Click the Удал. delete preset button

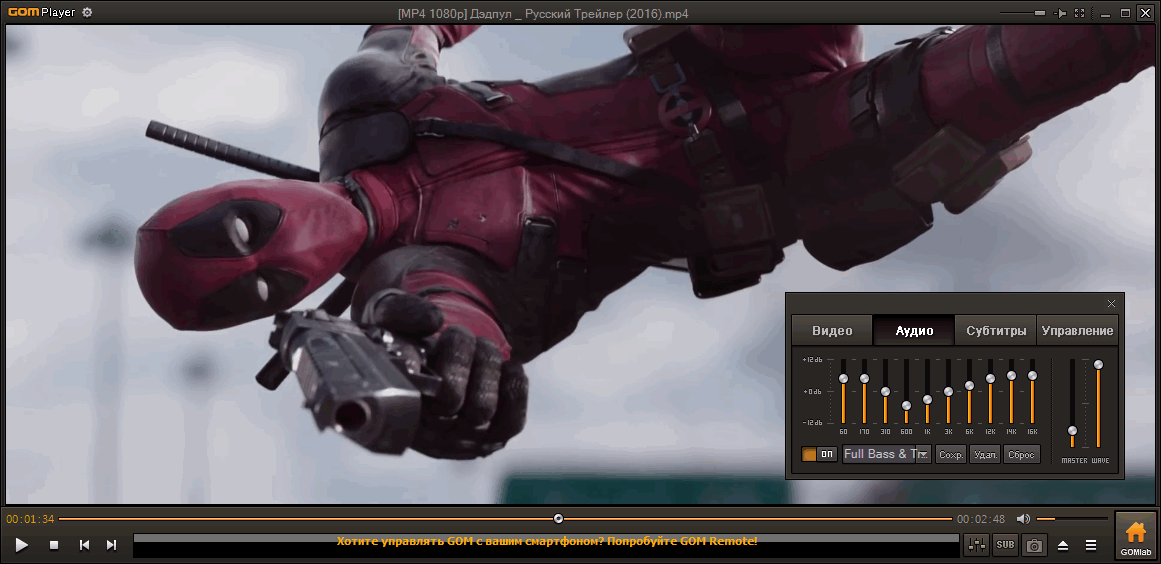986,454
